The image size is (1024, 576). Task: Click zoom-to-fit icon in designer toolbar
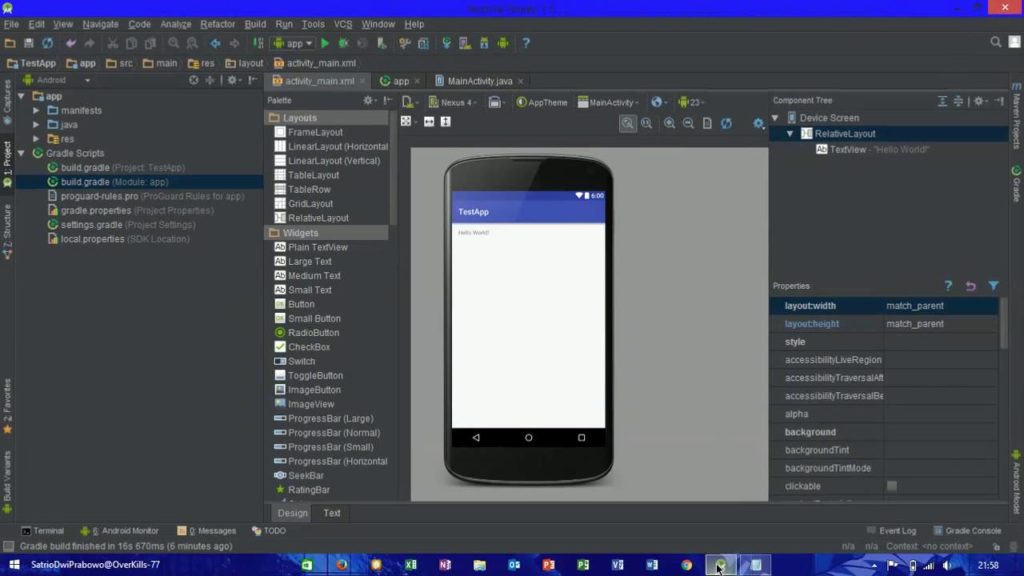tap(628, 123)
